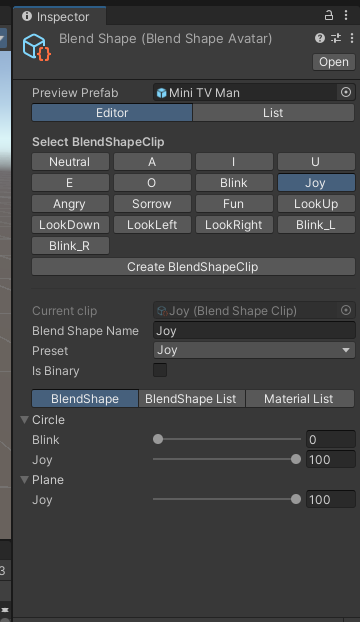Switch to the BlendShape tab

pyautogui.click(x=85, y=399)
